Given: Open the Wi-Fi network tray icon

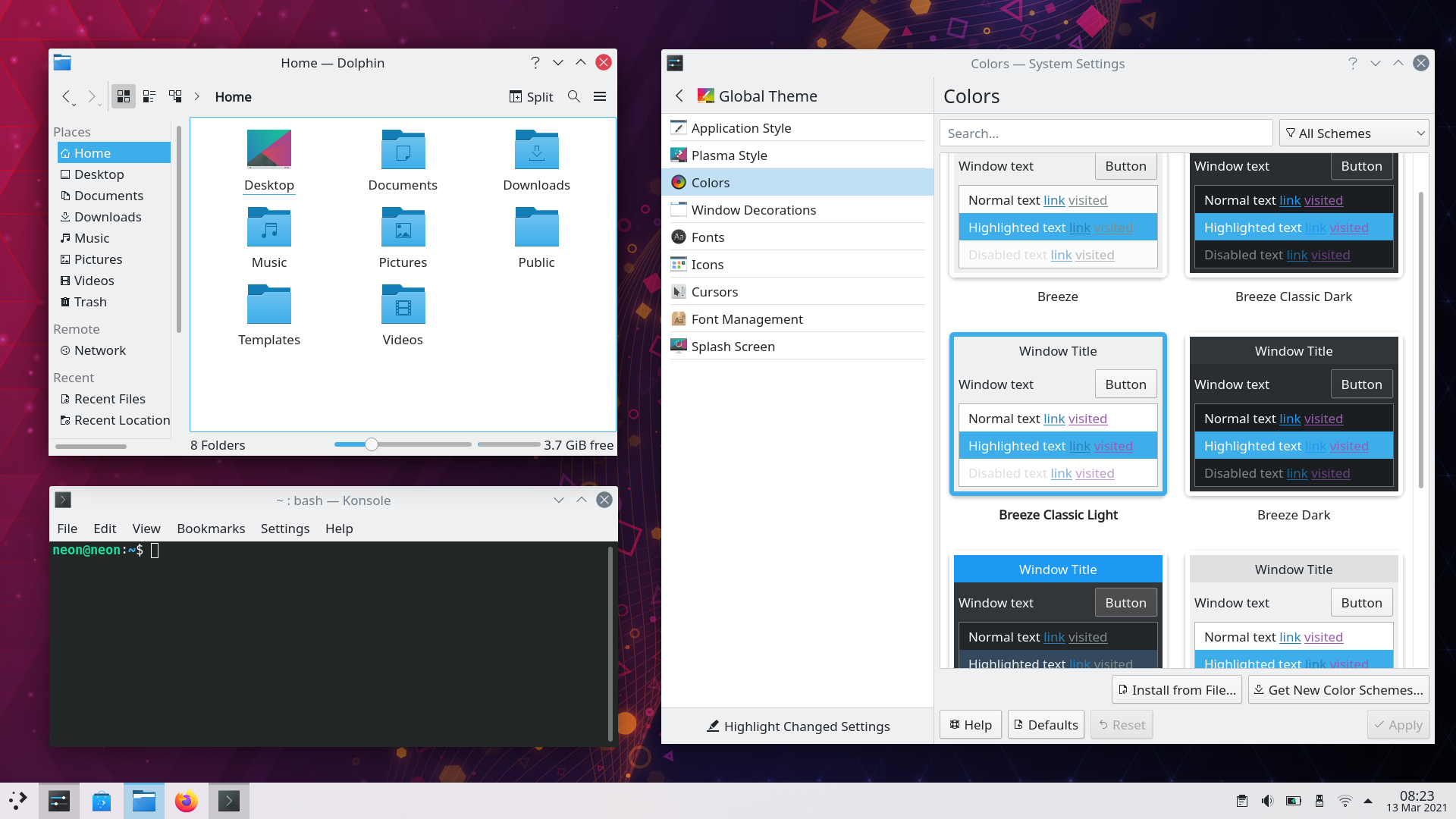Looking at the screenshot, I should pos(1345,801).
